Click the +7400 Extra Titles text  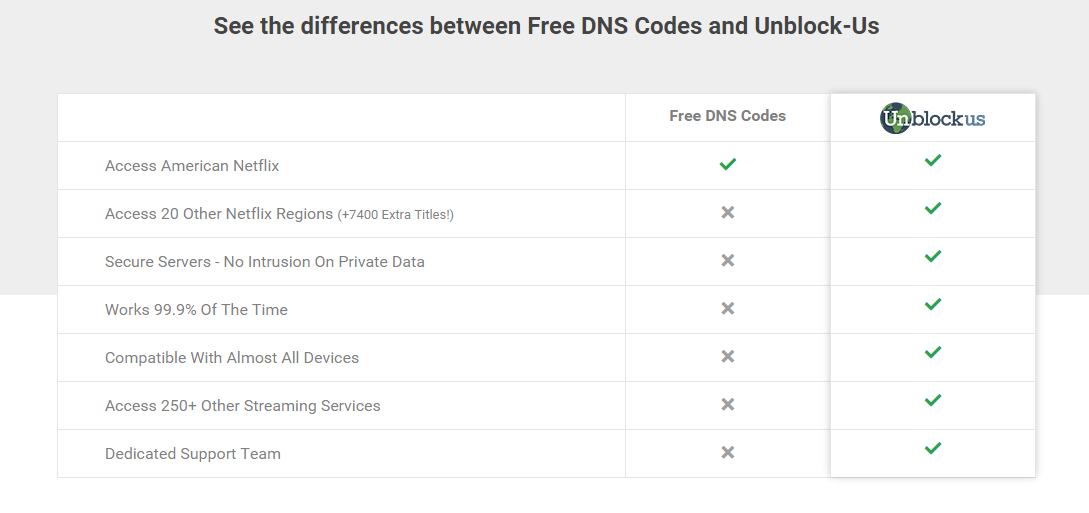coord(396,215)
